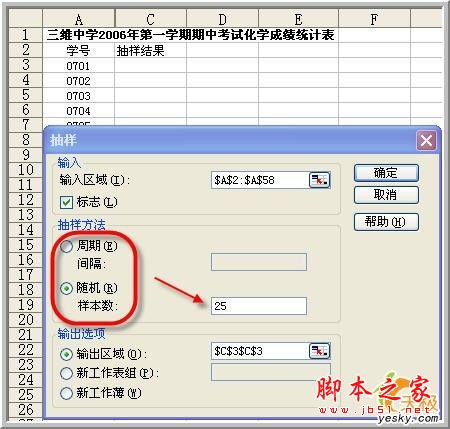Select row 5 header
This screenshot has height=429, width=450.
[x=25, y=95]
